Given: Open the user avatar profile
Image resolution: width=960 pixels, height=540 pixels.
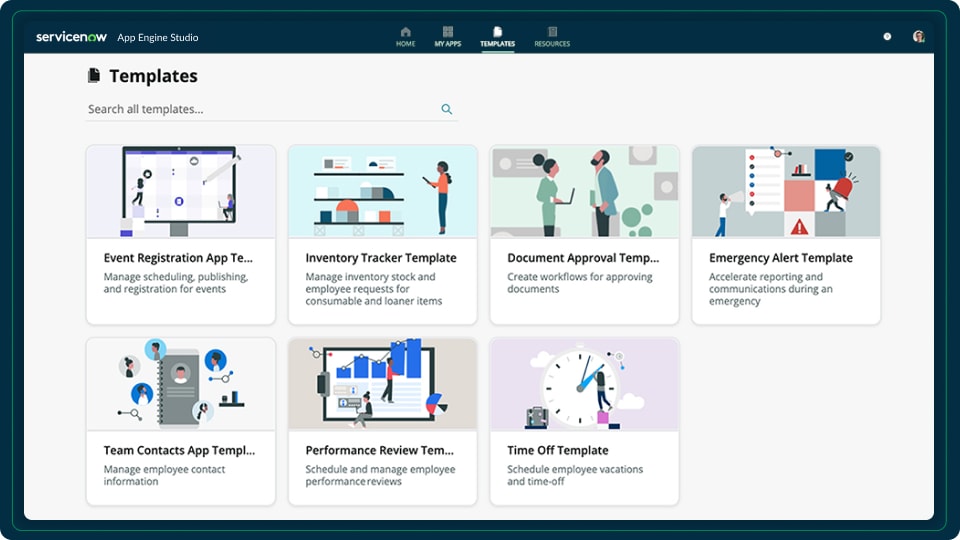Looking at the screenshot, I should click(x=918, y=37).
